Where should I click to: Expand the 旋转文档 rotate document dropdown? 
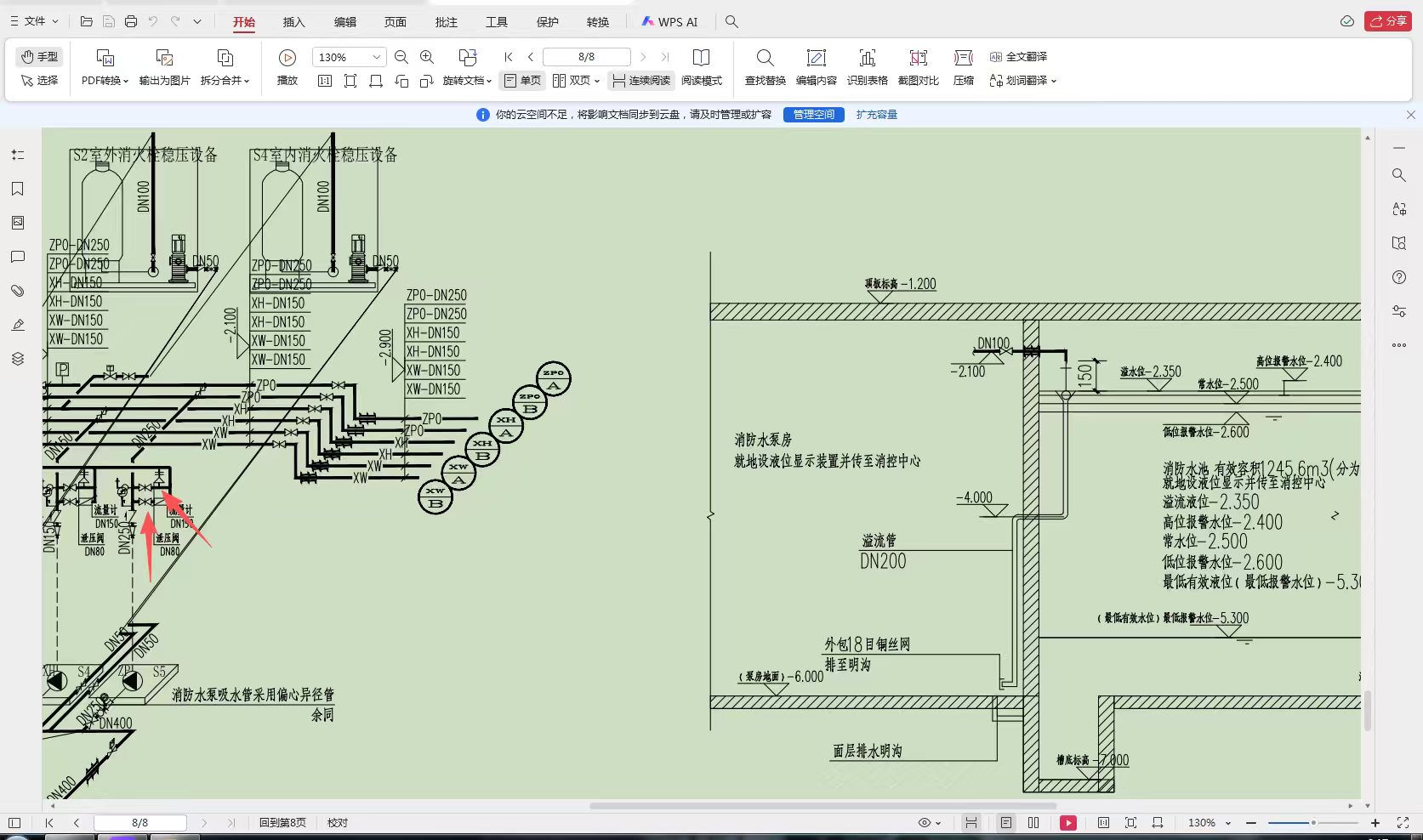click(467, 81)
